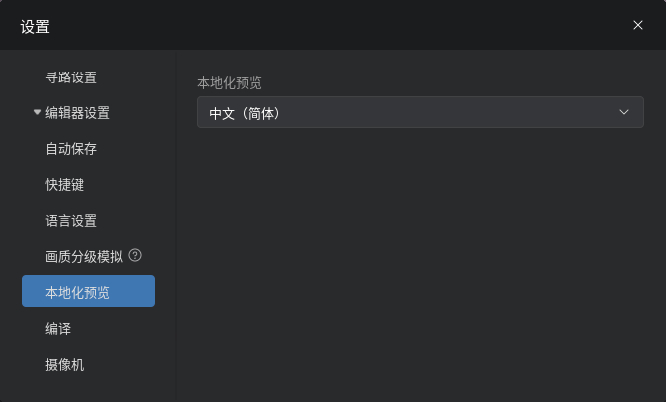Close the 设置 dialog with X
The image size is (666, 402).
pos(638,25)
